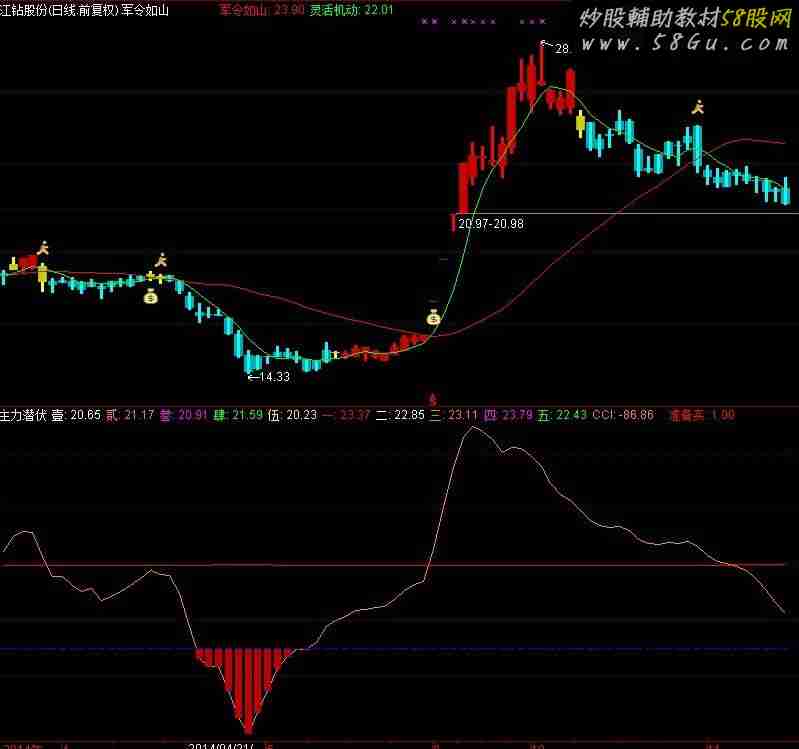This screenshot has height=749, width=799.
Task: Select the yellow candlestick right of the price peak
Action: pos(579,123)
